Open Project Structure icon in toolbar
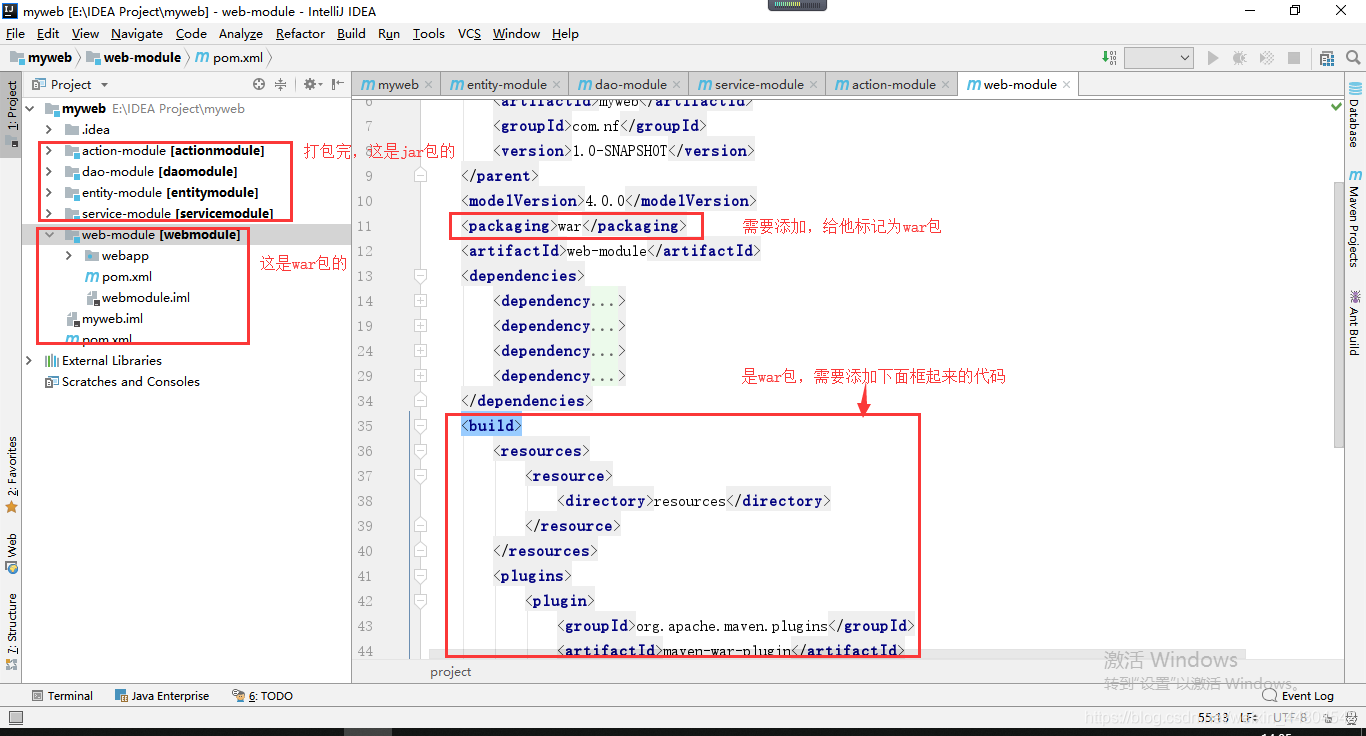 pos(1327,58)
